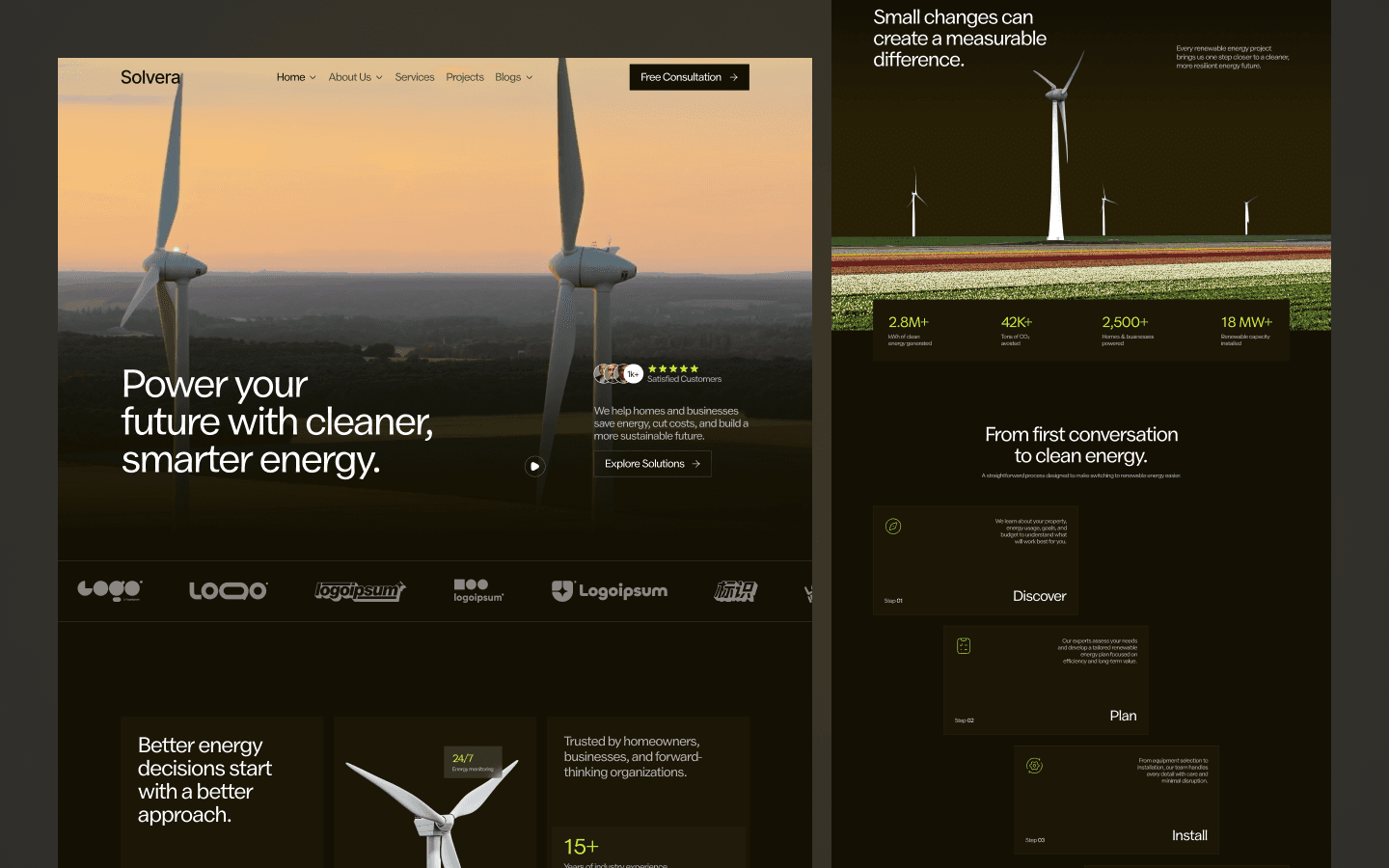The height and width of the screenshot is (868, 1389).
Task: Click the Discover step compass icon
Action: click(x=893, y=527)
